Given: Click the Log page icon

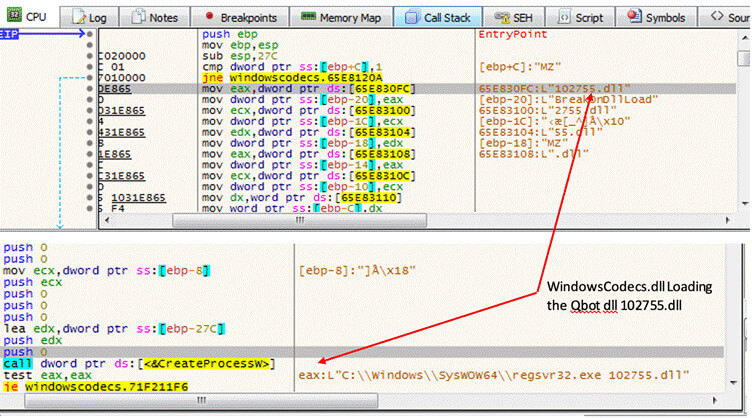Looking at the screenshot, I should pos(79,17).
